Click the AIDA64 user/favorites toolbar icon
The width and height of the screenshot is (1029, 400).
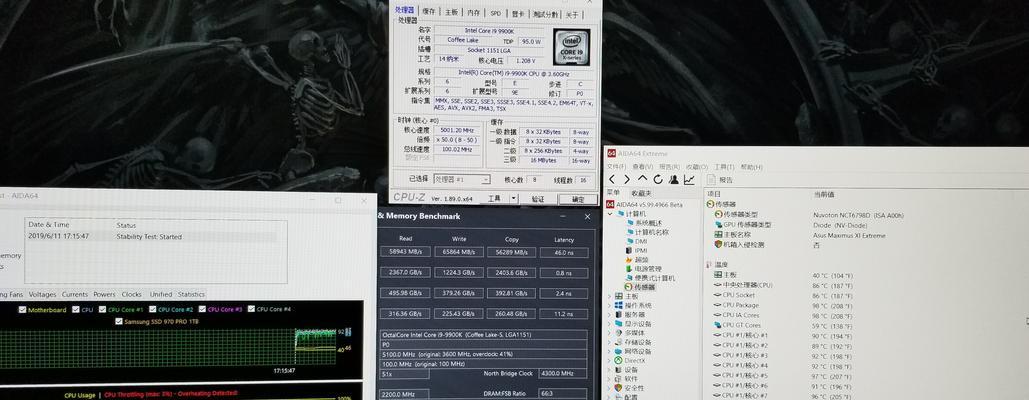674,179
